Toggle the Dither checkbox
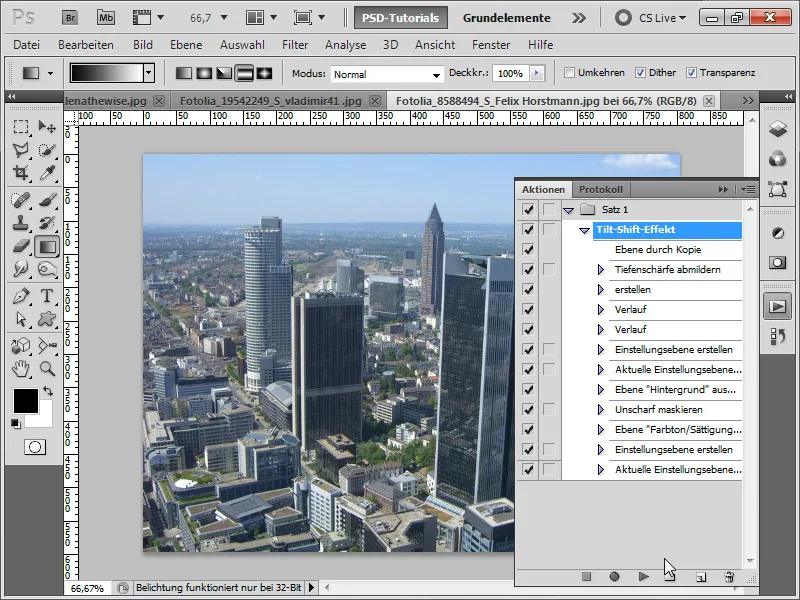 pos(640,72)
